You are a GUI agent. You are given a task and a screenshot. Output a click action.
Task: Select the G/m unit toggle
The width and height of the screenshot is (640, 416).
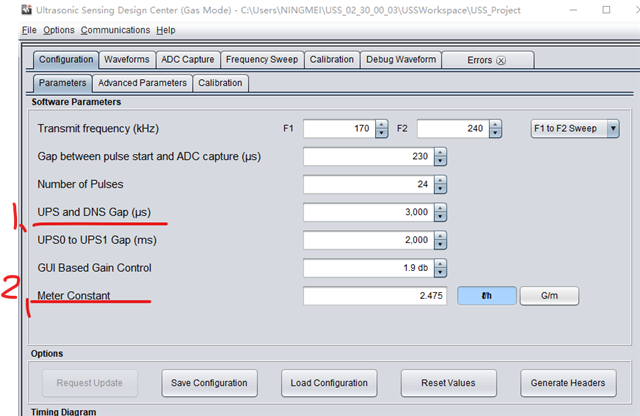coord(549,296)
